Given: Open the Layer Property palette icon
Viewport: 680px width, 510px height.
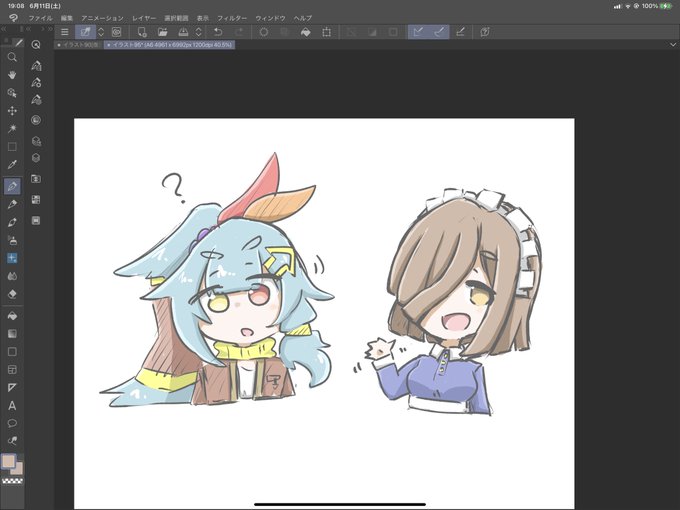Looking at the screenshot, I should pyautogui.click(x=36, y=141).
